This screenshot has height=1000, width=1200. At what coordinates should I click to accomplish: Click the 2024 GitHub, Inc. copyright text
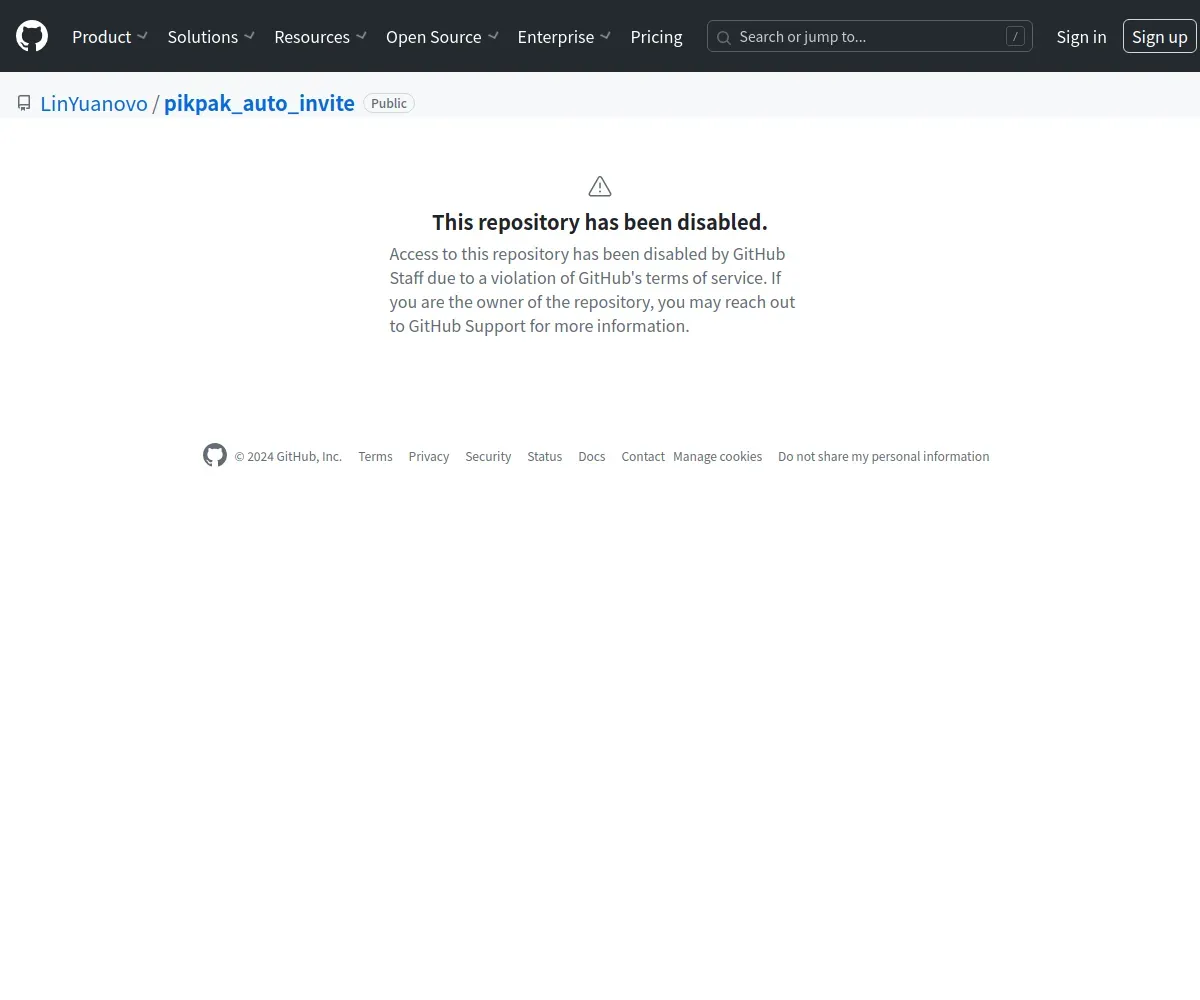point(288,456)
